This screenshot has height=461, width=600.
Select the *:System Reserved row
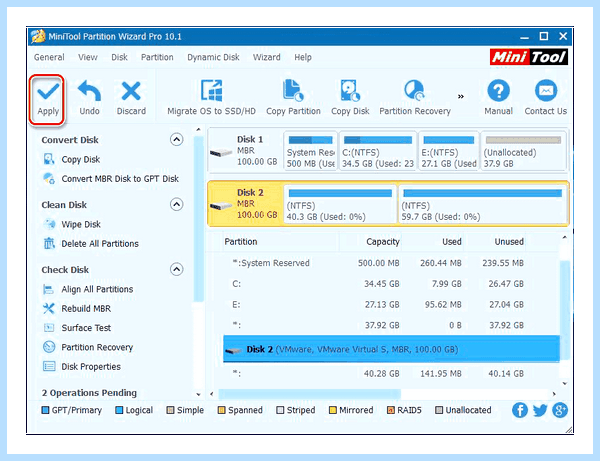[391, 263]
